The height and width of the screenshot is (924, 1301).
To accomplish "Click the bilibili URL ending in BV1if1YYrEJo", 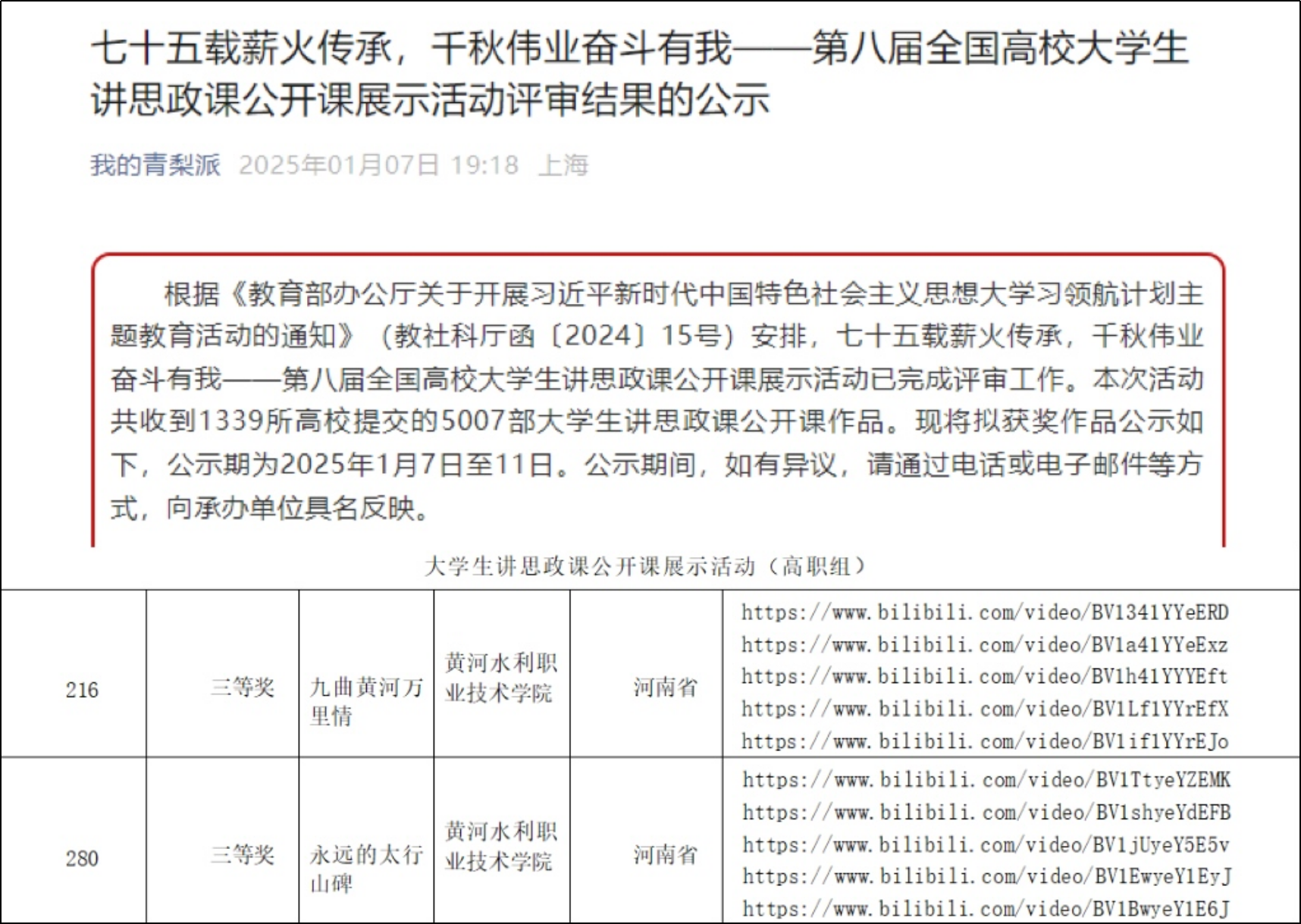I will coord(984,741).
